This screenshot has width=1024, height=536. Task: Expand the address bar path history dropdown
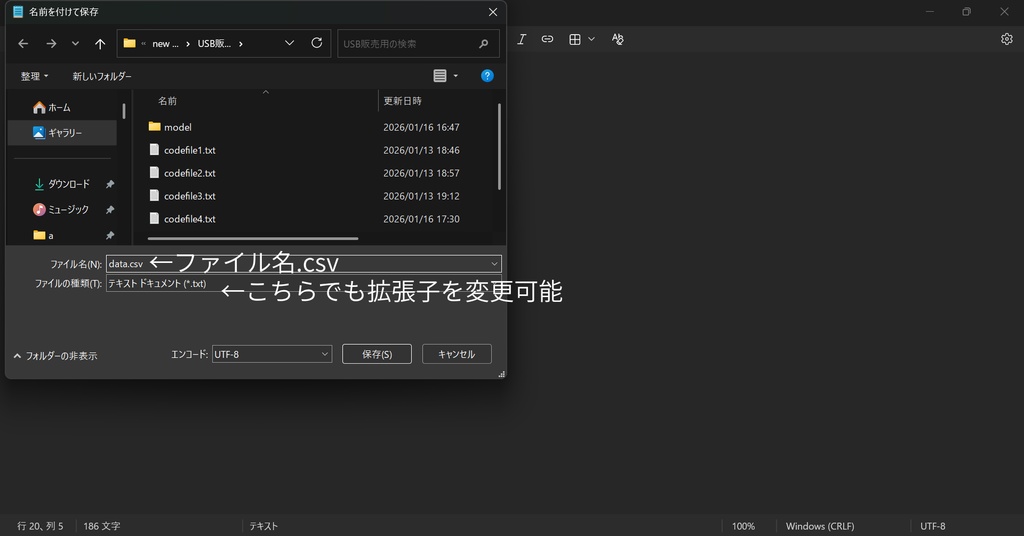[x=289, y=43]
